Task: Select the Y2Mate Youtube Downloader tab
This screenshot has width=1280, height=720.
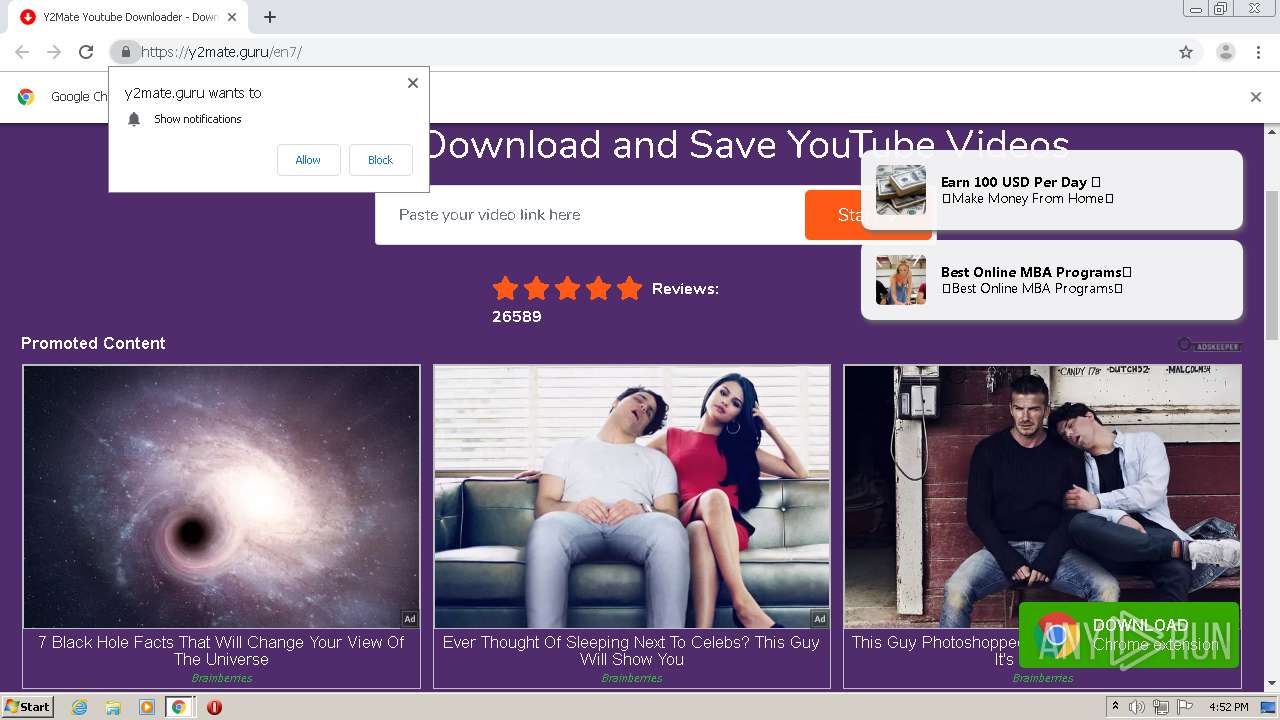Action: [x=130, y=17]
